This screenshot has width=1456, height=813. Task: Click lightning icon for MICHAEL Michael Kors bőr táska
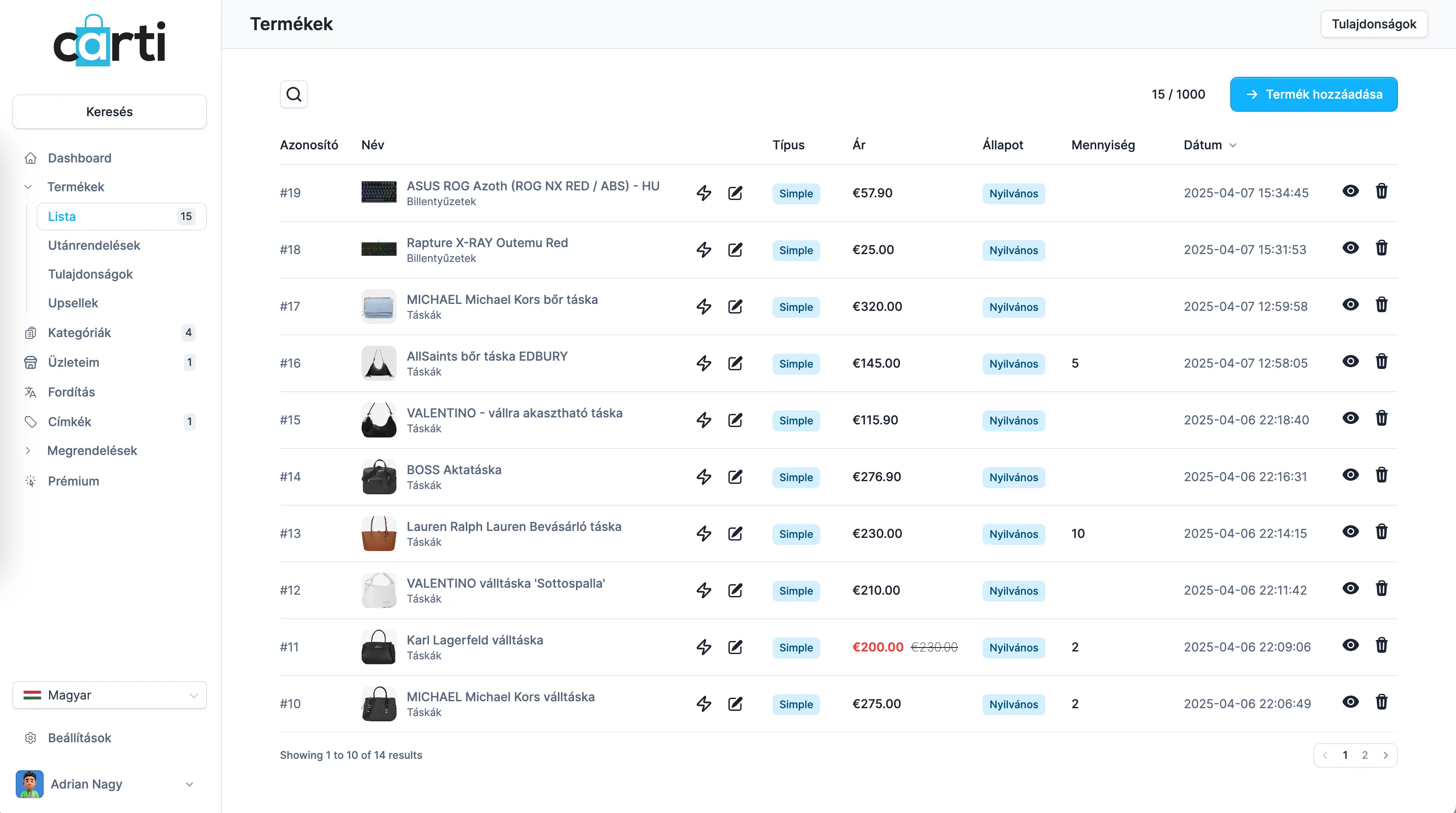tap(704, 307)
